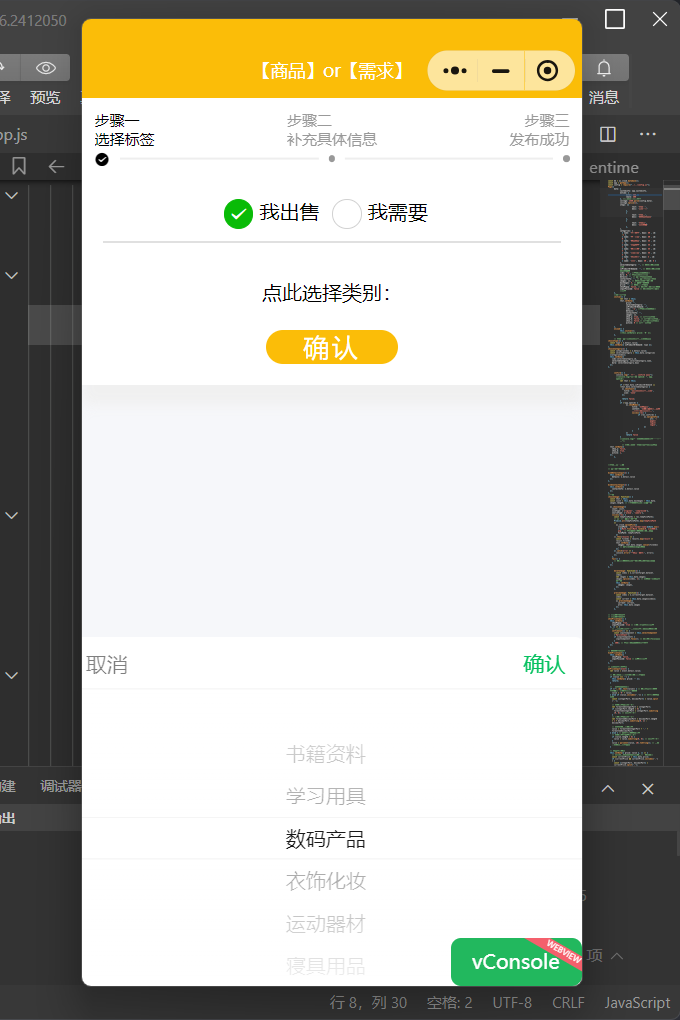
Task: Close the bottom debugger panel
Action: click(x=647, y=788)
